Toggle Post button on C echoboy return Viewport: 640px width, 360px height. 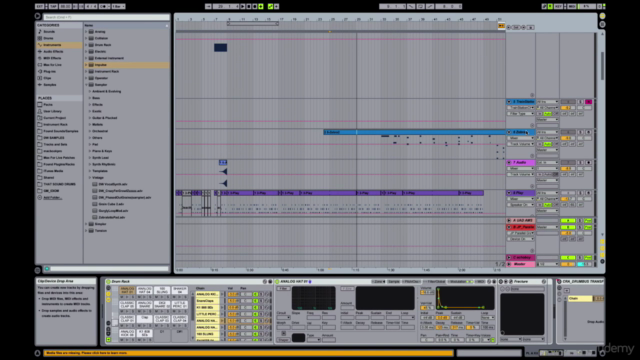(x=588, y=258)
